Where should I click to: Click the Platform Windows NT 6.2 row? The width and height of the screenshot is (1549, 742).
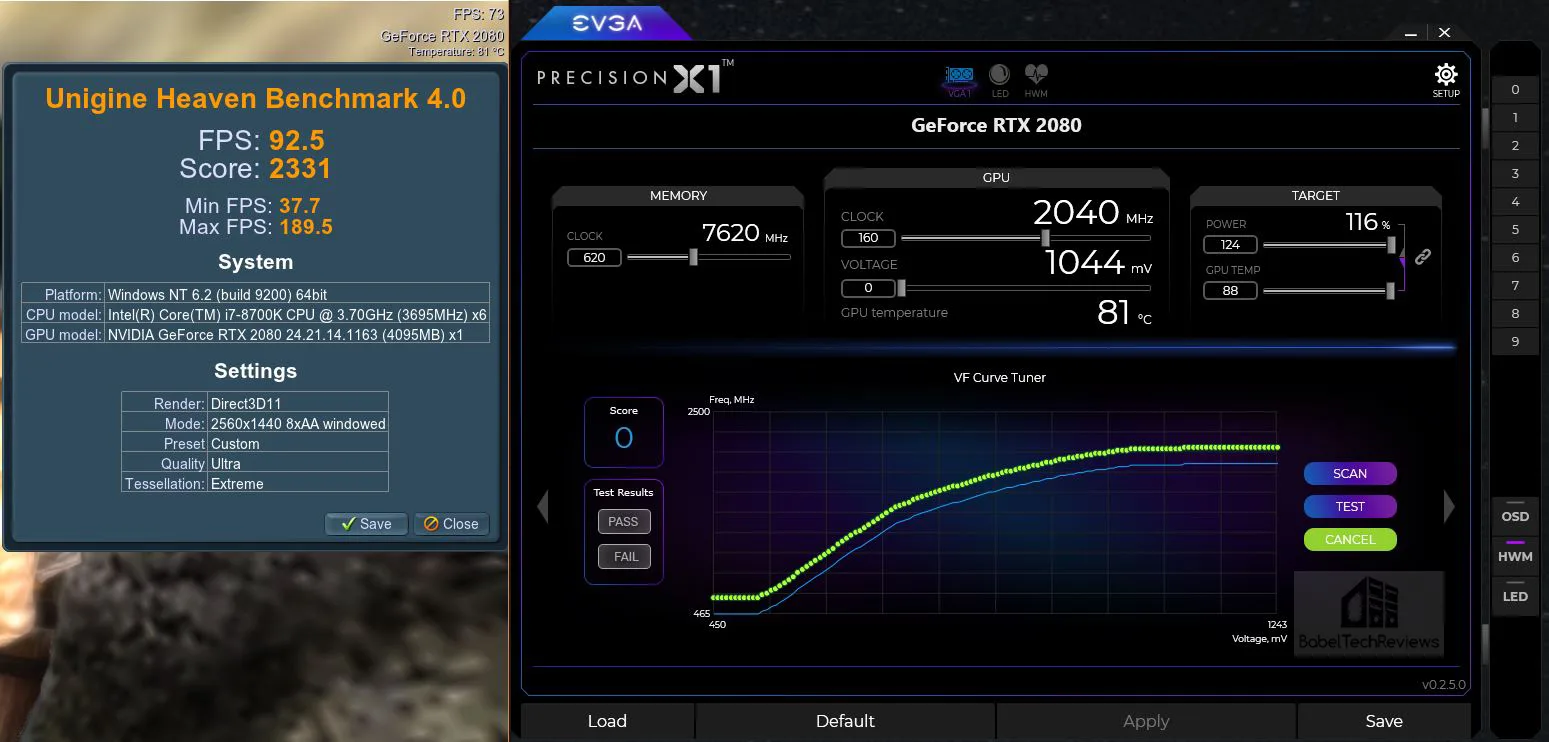point(256,294)
